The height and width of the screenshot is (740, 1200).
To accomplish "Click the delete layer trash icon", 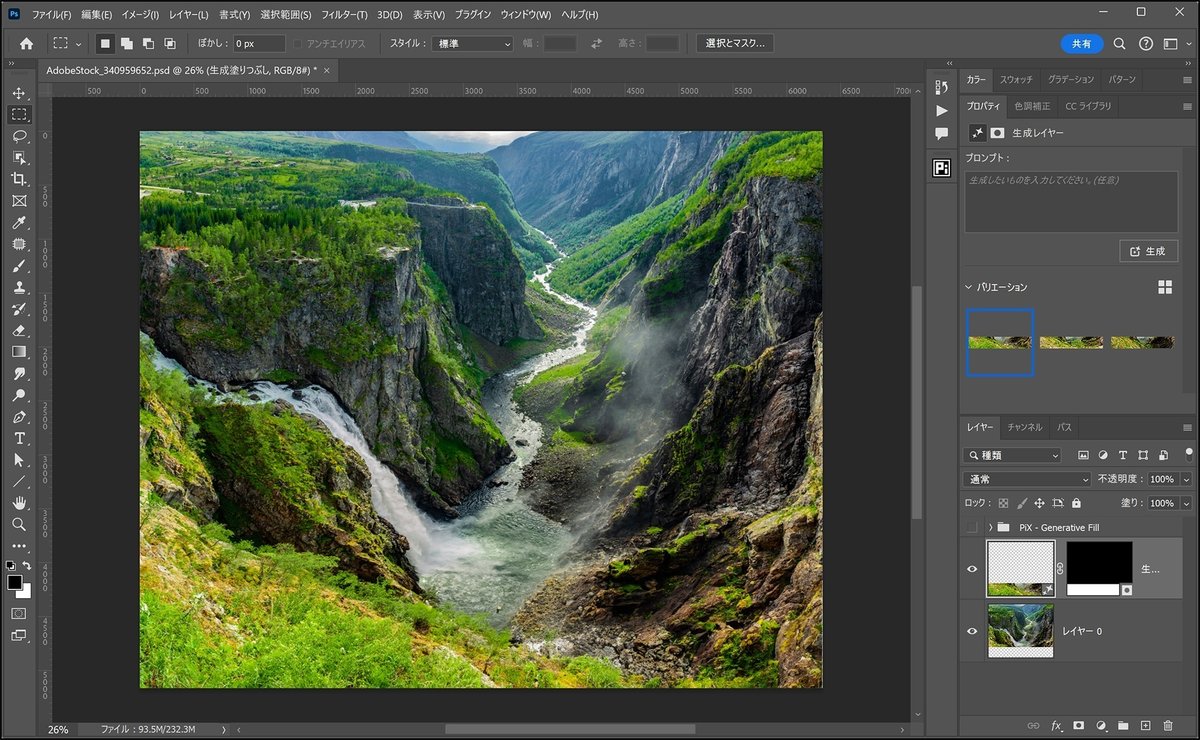I will [1168, 725].
